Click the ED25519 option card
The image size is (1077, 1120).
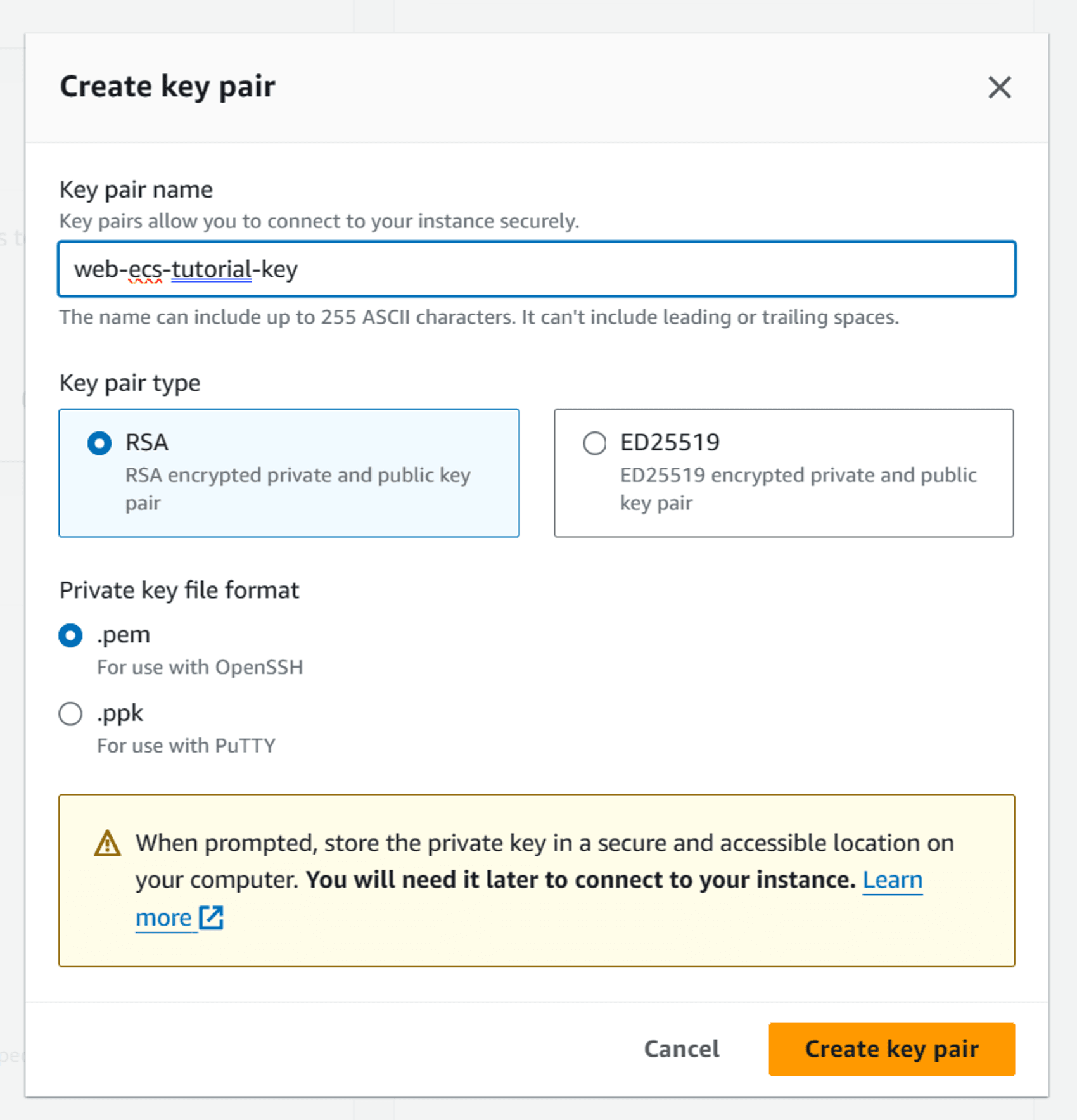point(784,473)
